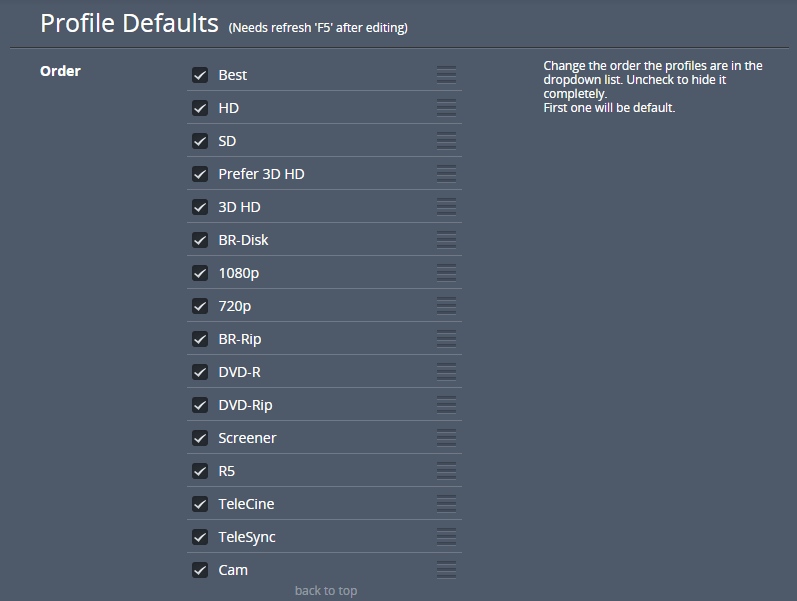Click the Best profile label
The height and width of the screenshot is (601, 797).
click(233, 75)
